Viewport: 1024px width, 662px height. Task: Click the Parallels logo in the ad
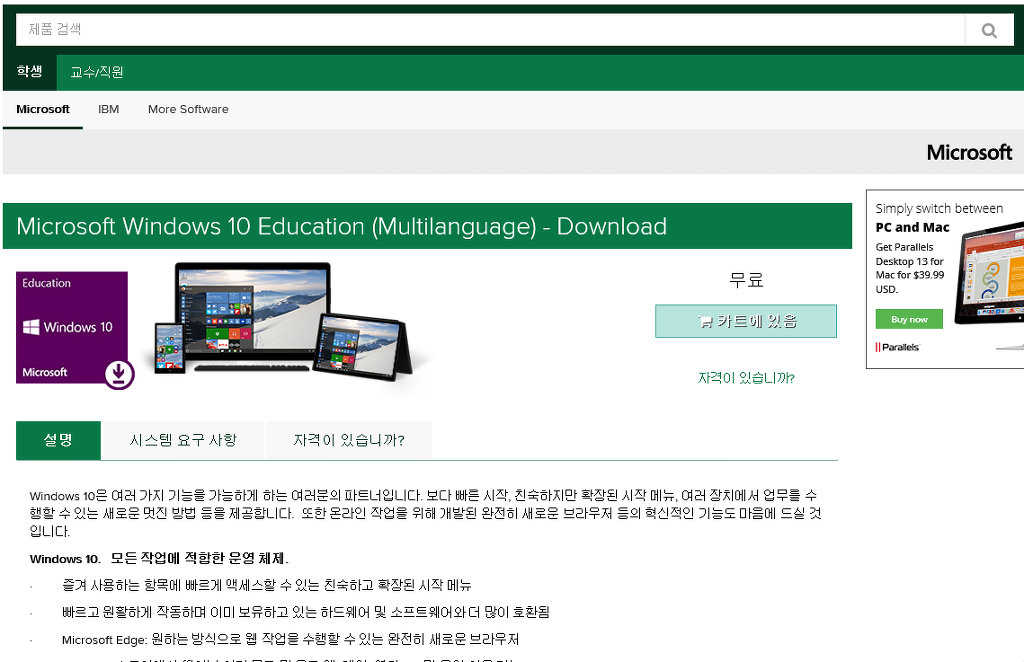[x=897, y=347]
